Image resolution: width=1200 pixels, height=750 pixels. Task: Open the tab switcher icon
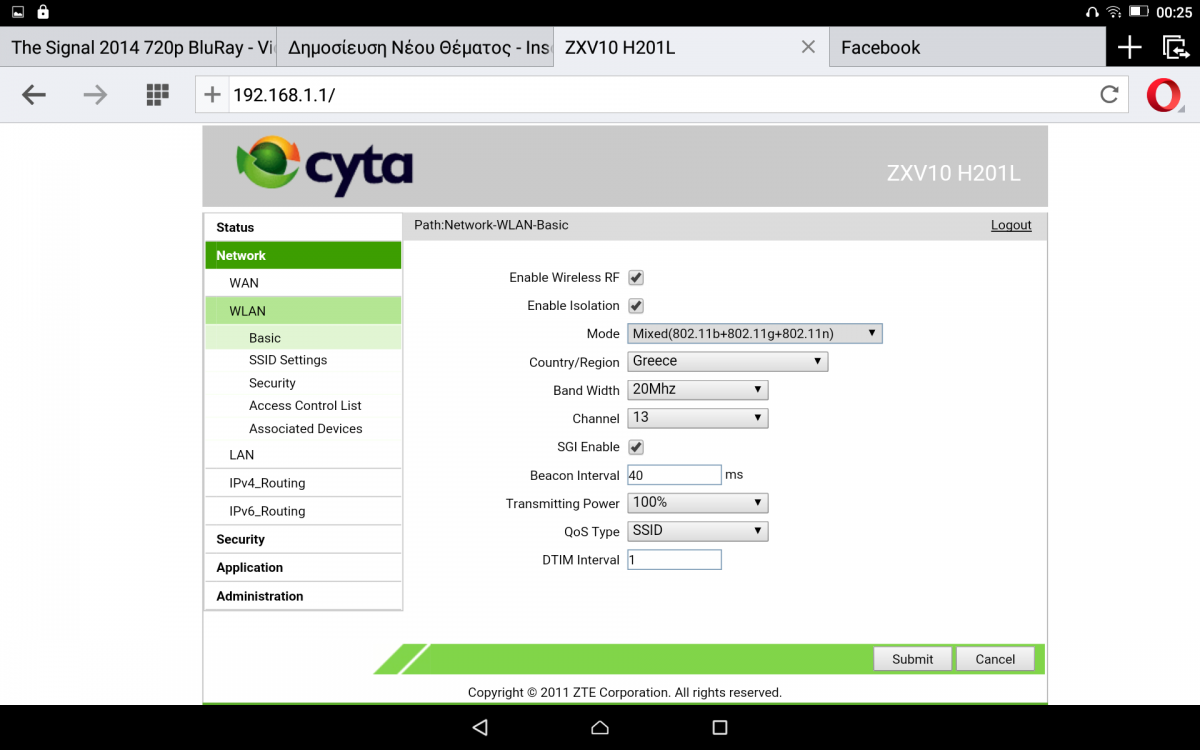(1175, 47)
